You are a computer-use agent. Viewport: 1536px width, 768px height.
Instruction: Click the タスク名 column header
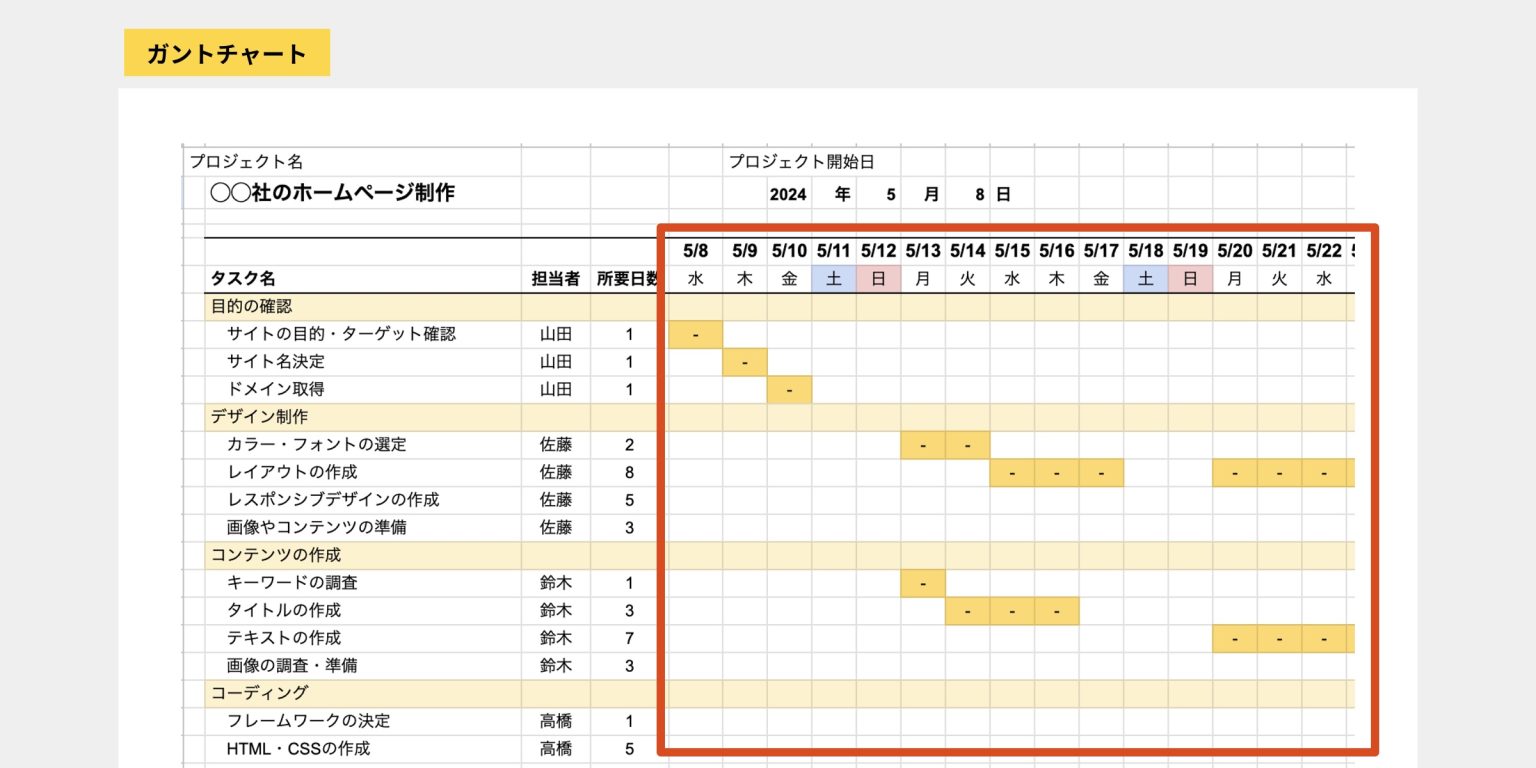(243, 279)
